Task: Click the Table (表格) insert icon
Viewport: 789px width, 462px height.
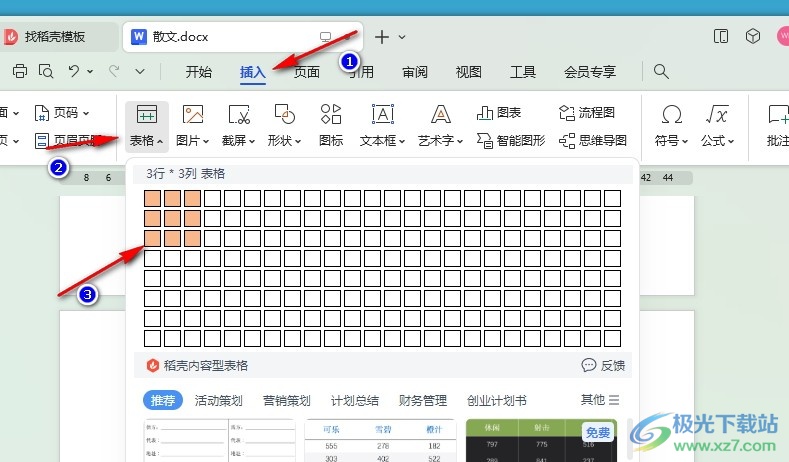Action: point(146,115)
